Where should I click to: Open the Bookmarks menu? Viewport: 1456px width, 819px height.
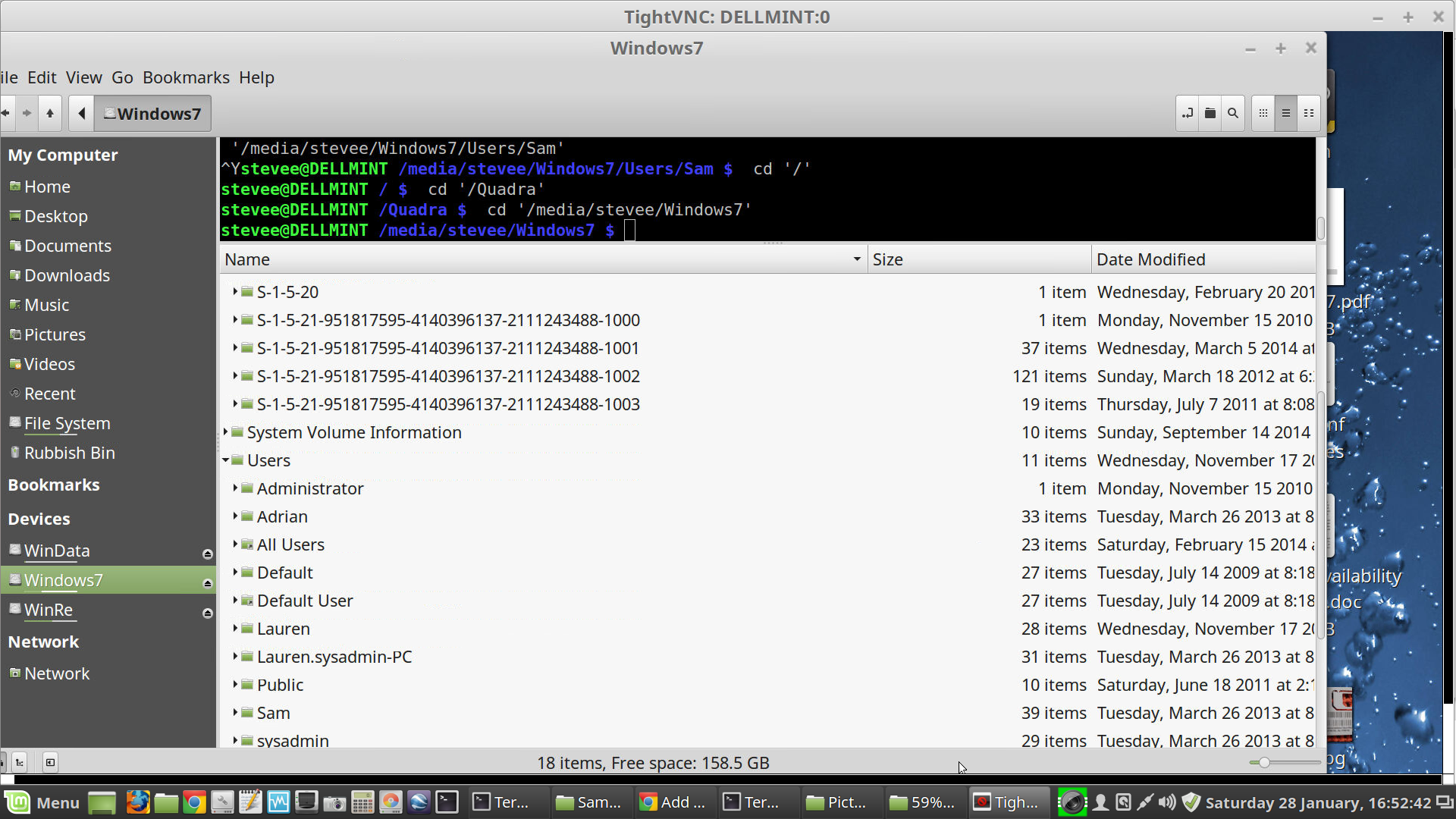[x=186, y=77]
